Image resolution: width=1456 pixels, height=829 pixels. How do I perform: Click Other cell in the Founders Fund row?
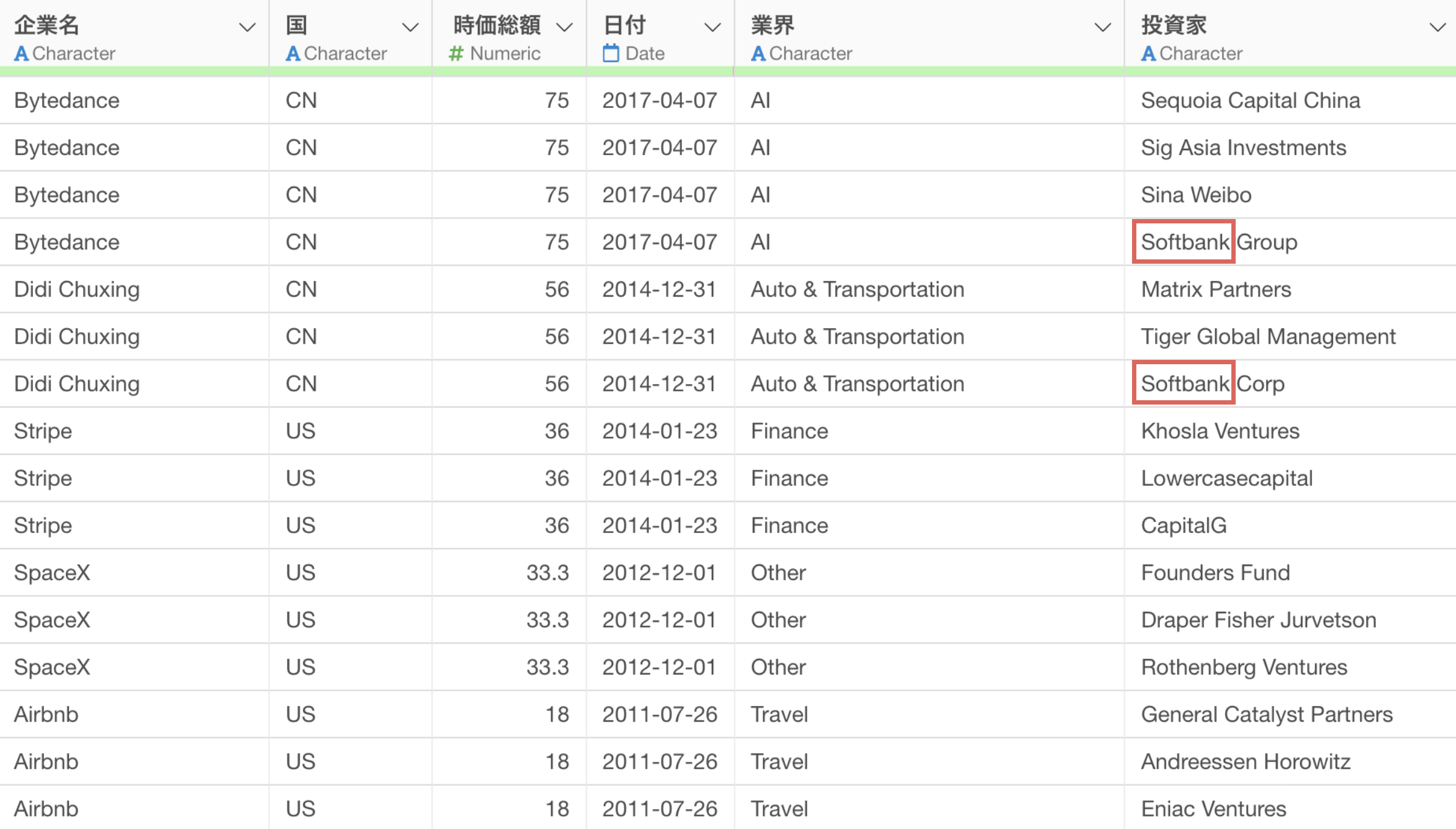click(x=929, y=573)
